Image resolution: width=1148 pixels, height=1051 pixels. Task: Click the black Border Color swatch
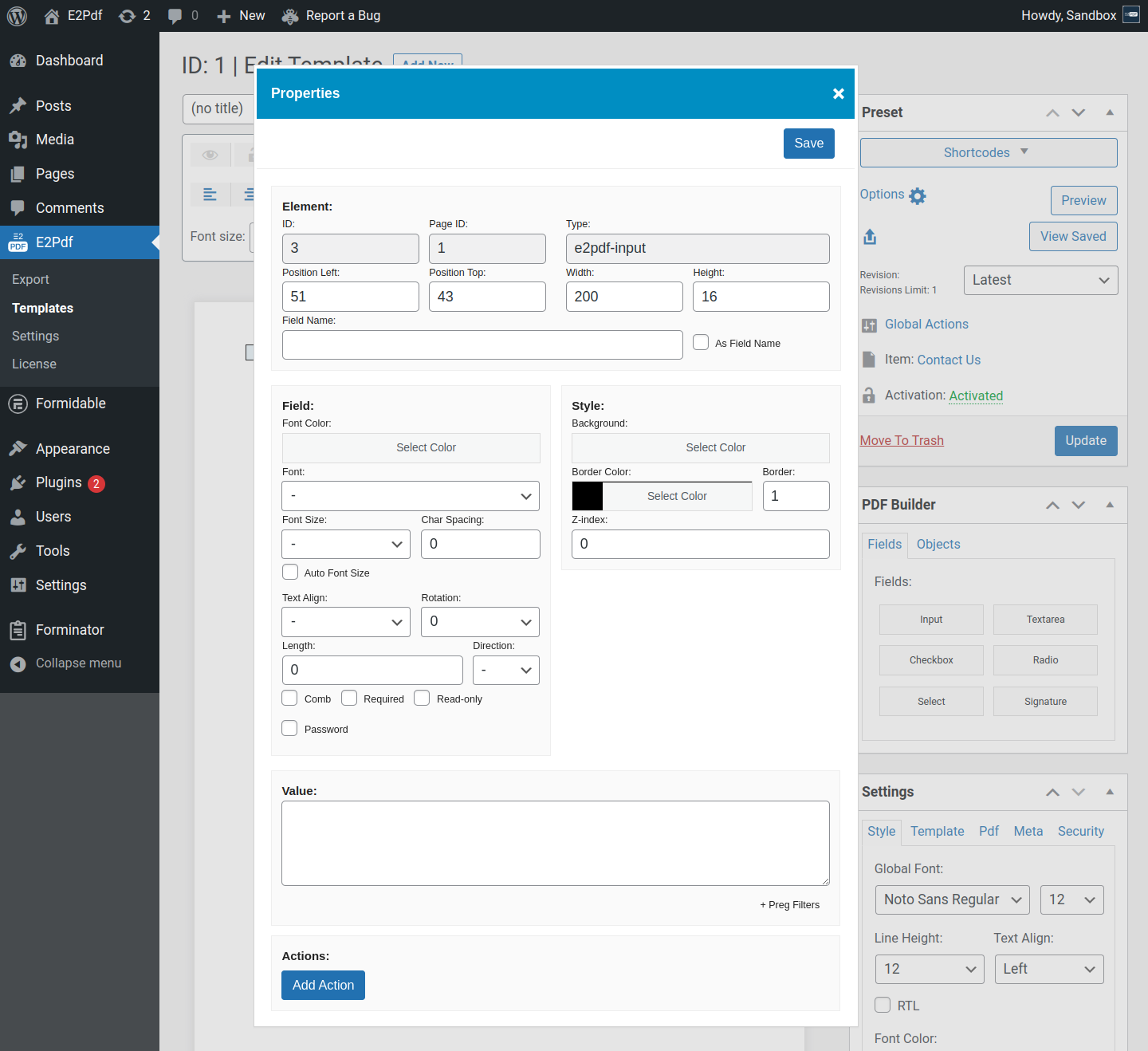(x=588, y=496)
